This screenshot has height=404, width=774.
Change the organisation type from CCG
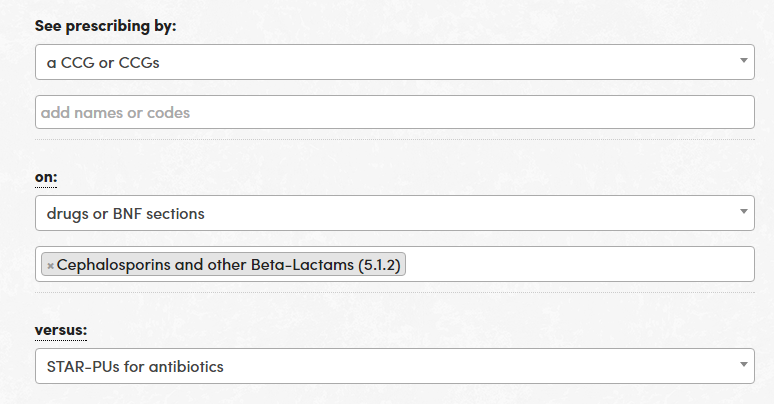[394, 62]
